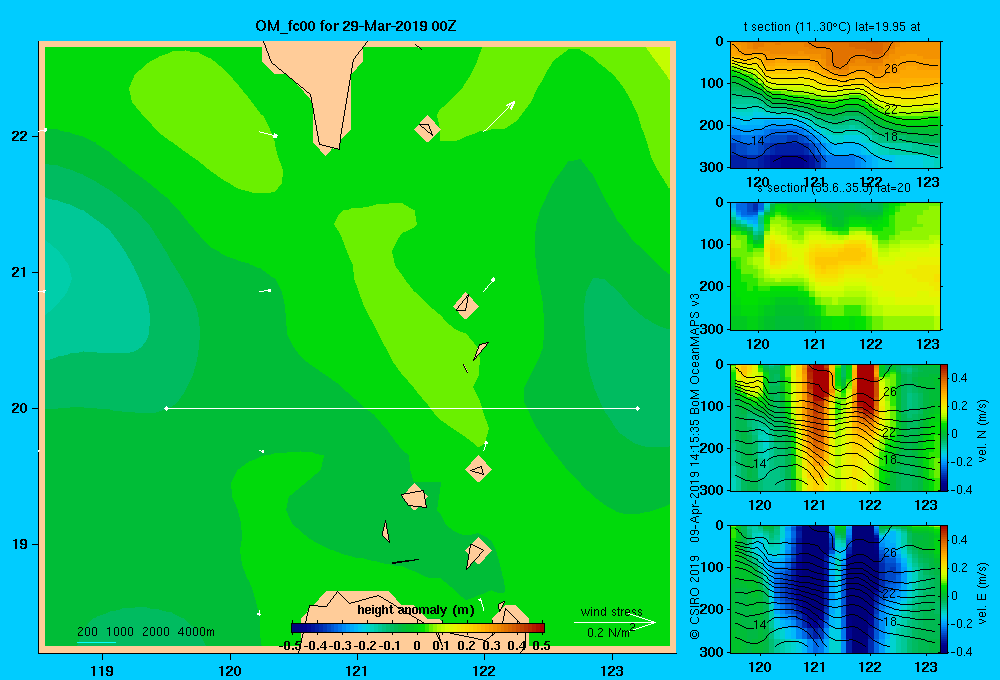Click the '0.2 N/m' wind stress value

pos(610,632)
